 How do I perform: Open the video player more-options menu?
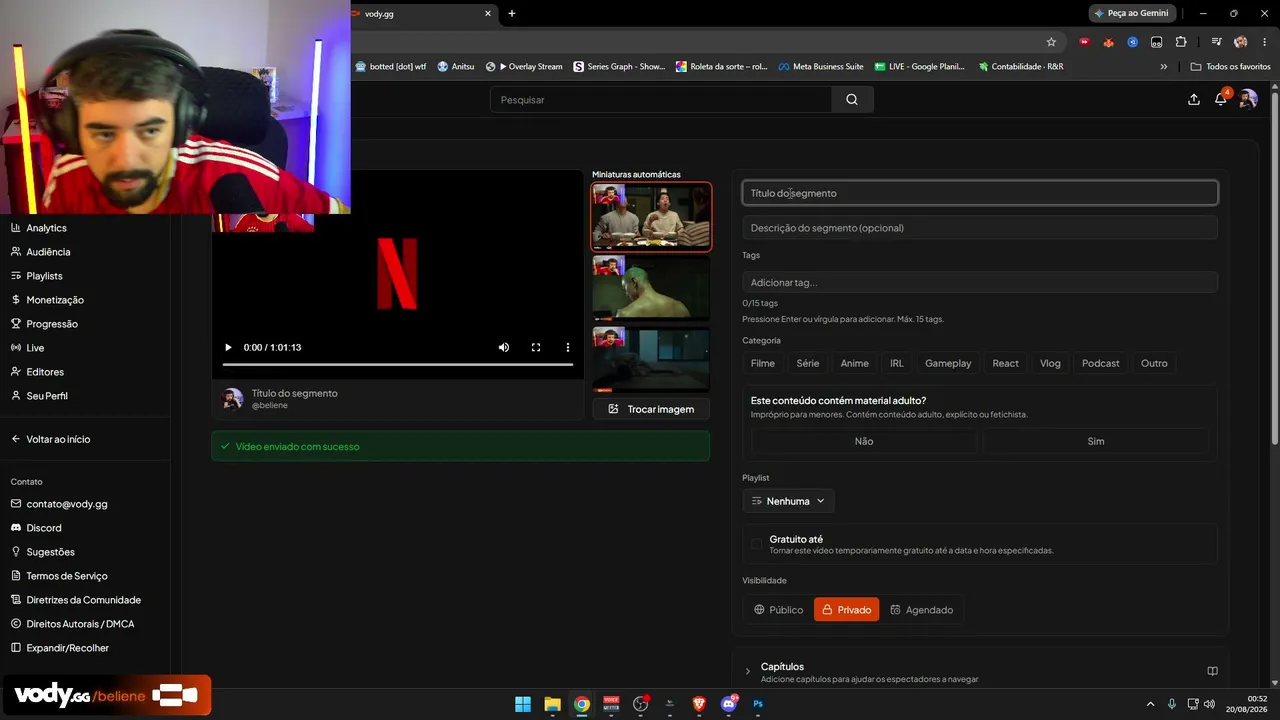click(x=568, y=347)
